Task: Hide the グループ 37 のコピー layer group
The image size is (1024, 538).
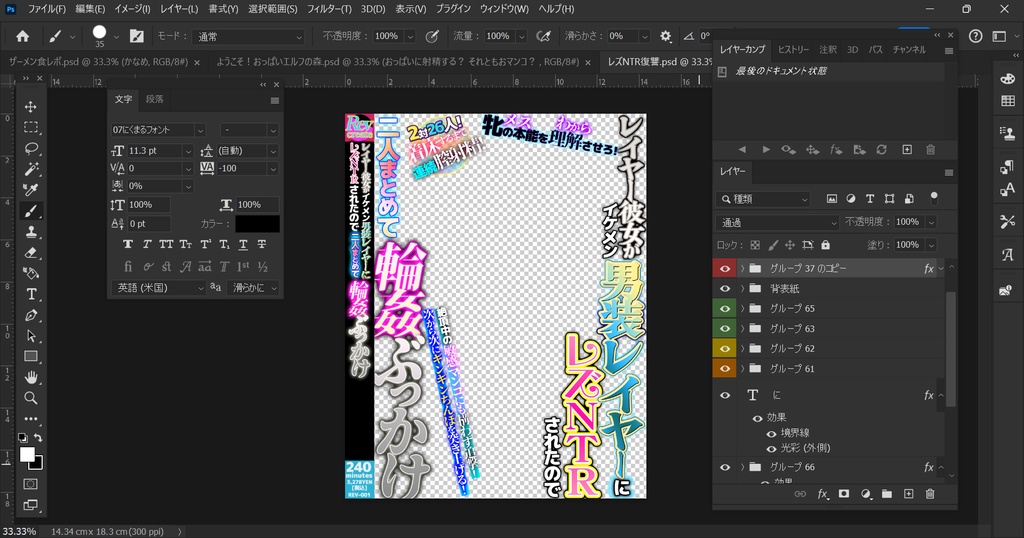Action: [725, 268]
